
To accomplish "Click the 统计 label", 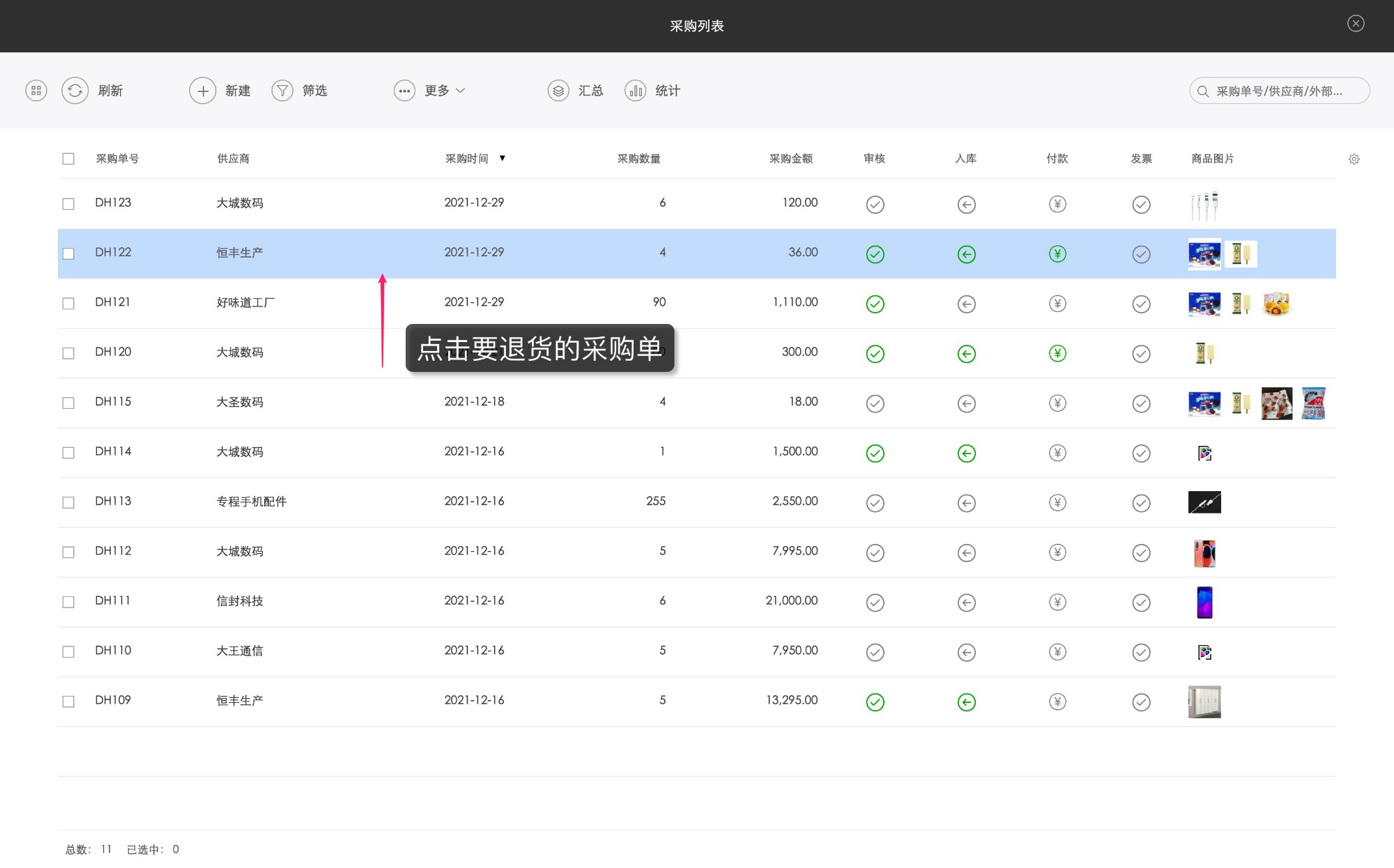I will click(668, 91).
